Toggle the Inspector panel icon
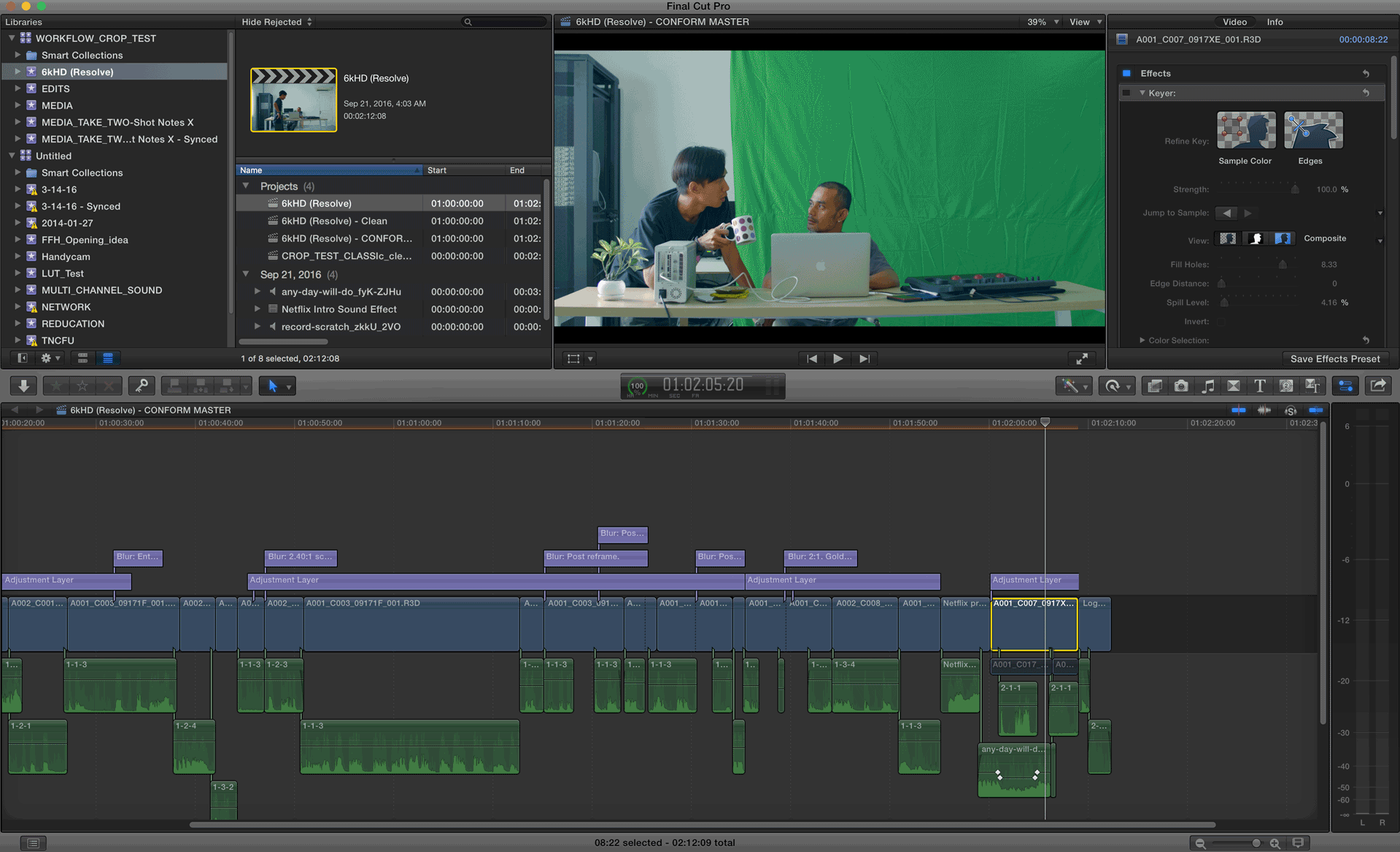This screenshot has height=852, width=1400. click(x=1345, y=385)
